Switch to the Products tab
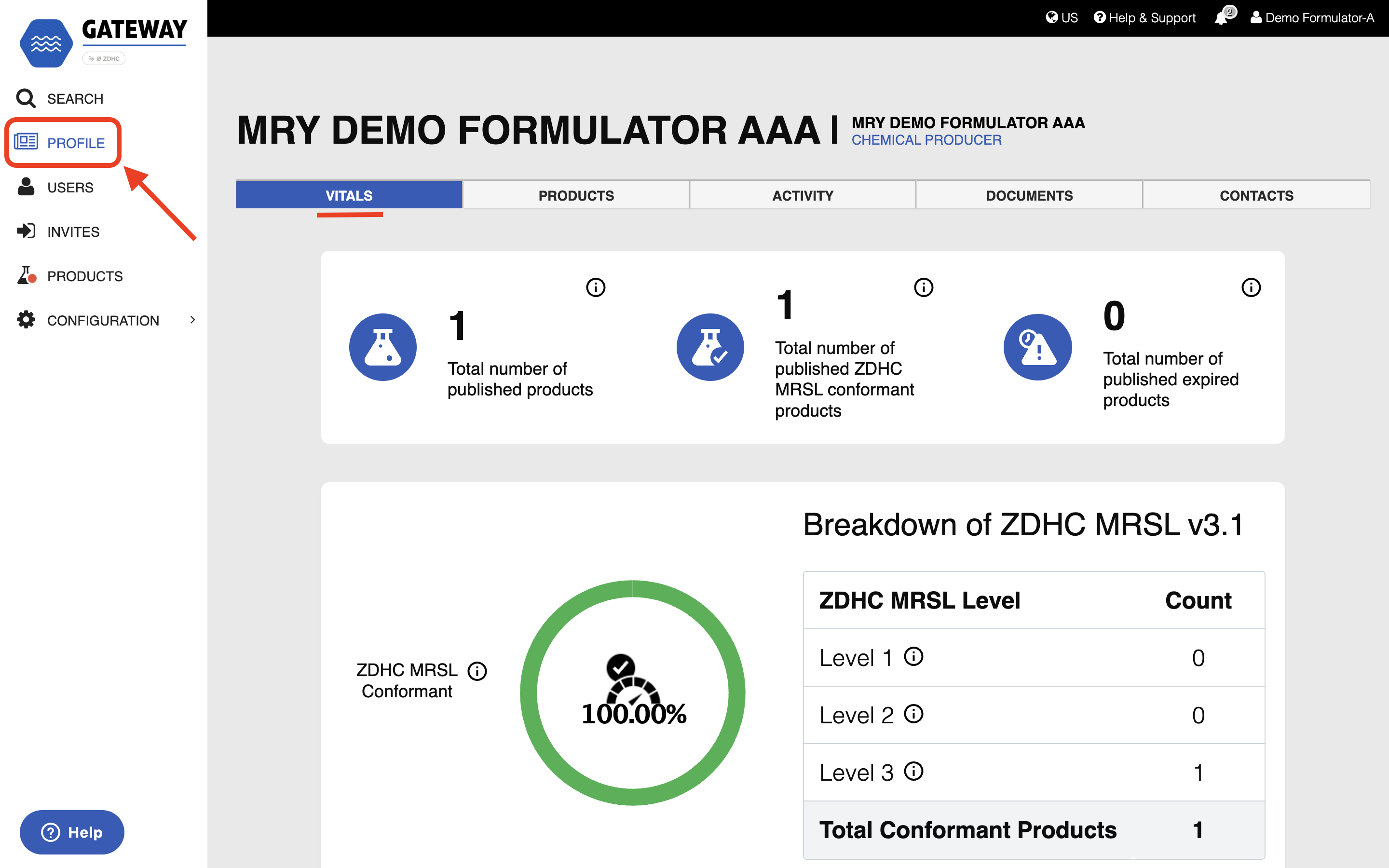The width and height of the screenshot is (1389, 868). [576, 195]
